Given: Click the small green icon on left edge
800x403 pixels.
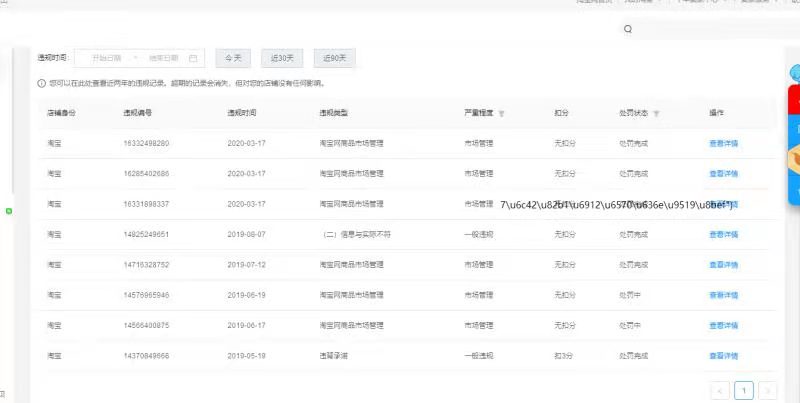Looking at the screenshot, I should click(9, 211).
